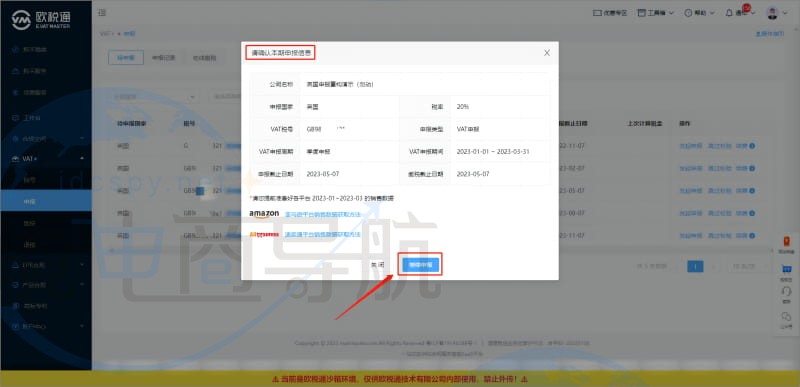Screen dimensions: 800x387
Task: Click the AliExpress logo in the dialog
Action: pos(264,235)
